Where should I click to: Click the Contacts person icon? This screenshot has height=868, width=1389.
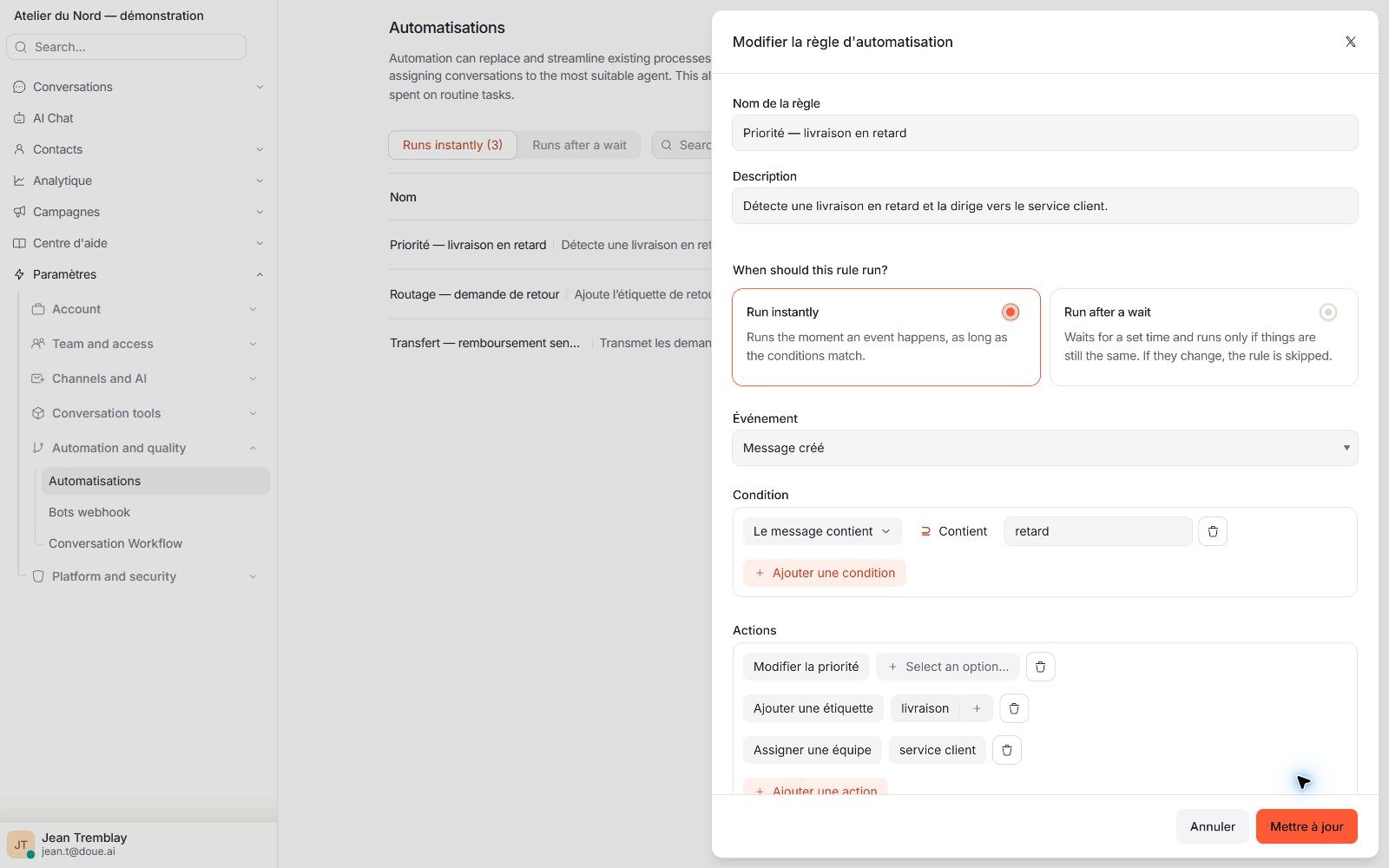pos(19,149)
